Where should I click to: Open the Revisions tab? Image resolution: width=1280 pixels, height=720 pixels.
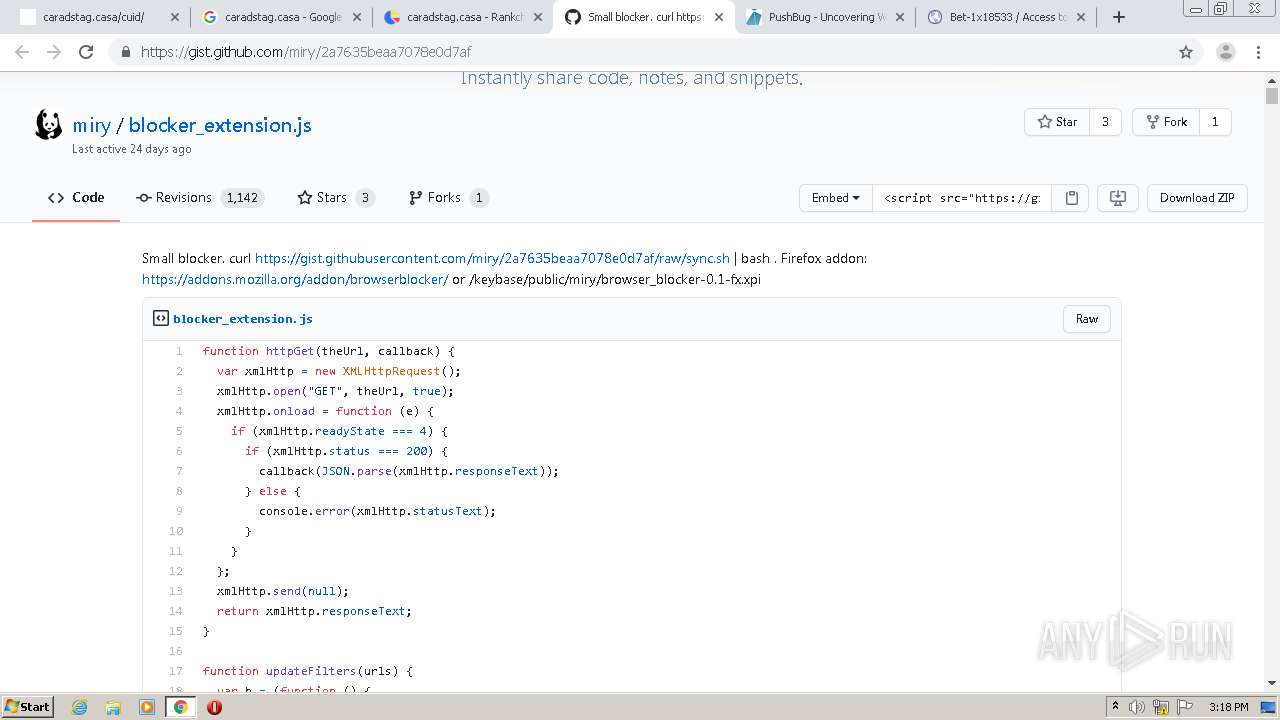tap(199, 198)
